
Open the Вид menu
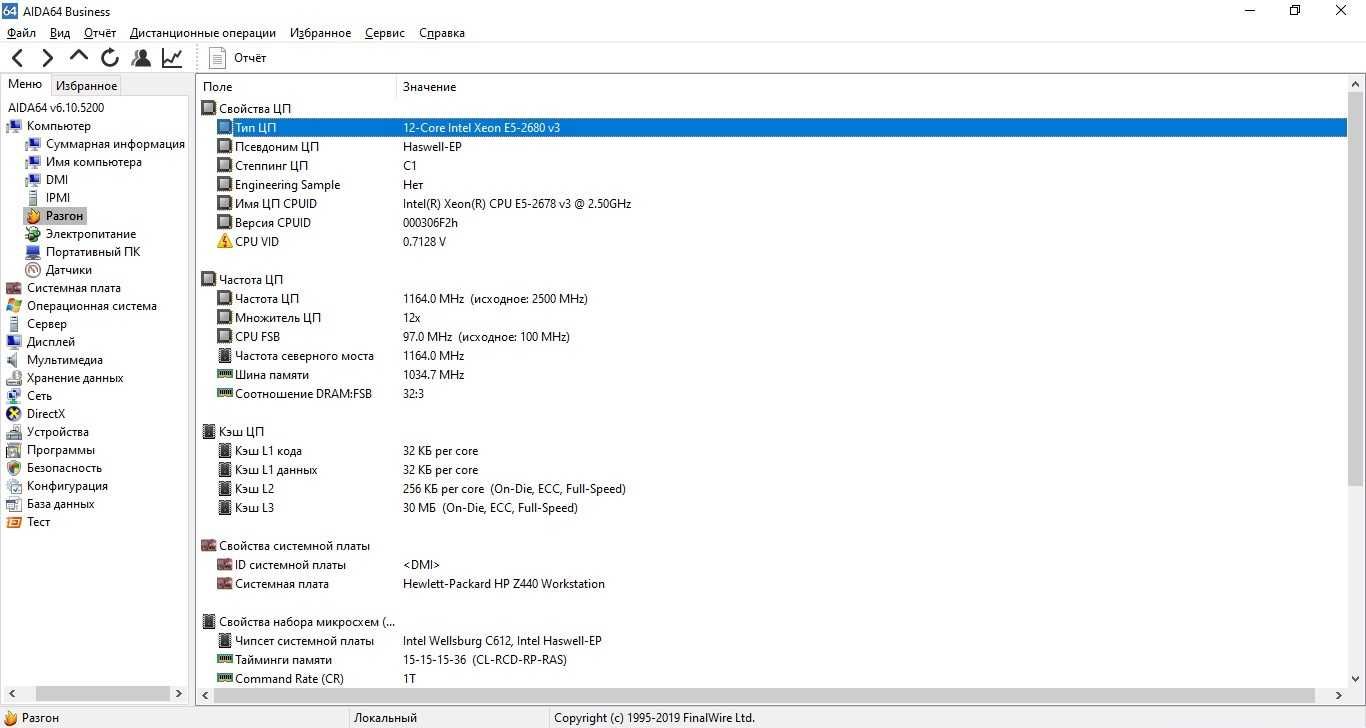(x=60, y=33)
